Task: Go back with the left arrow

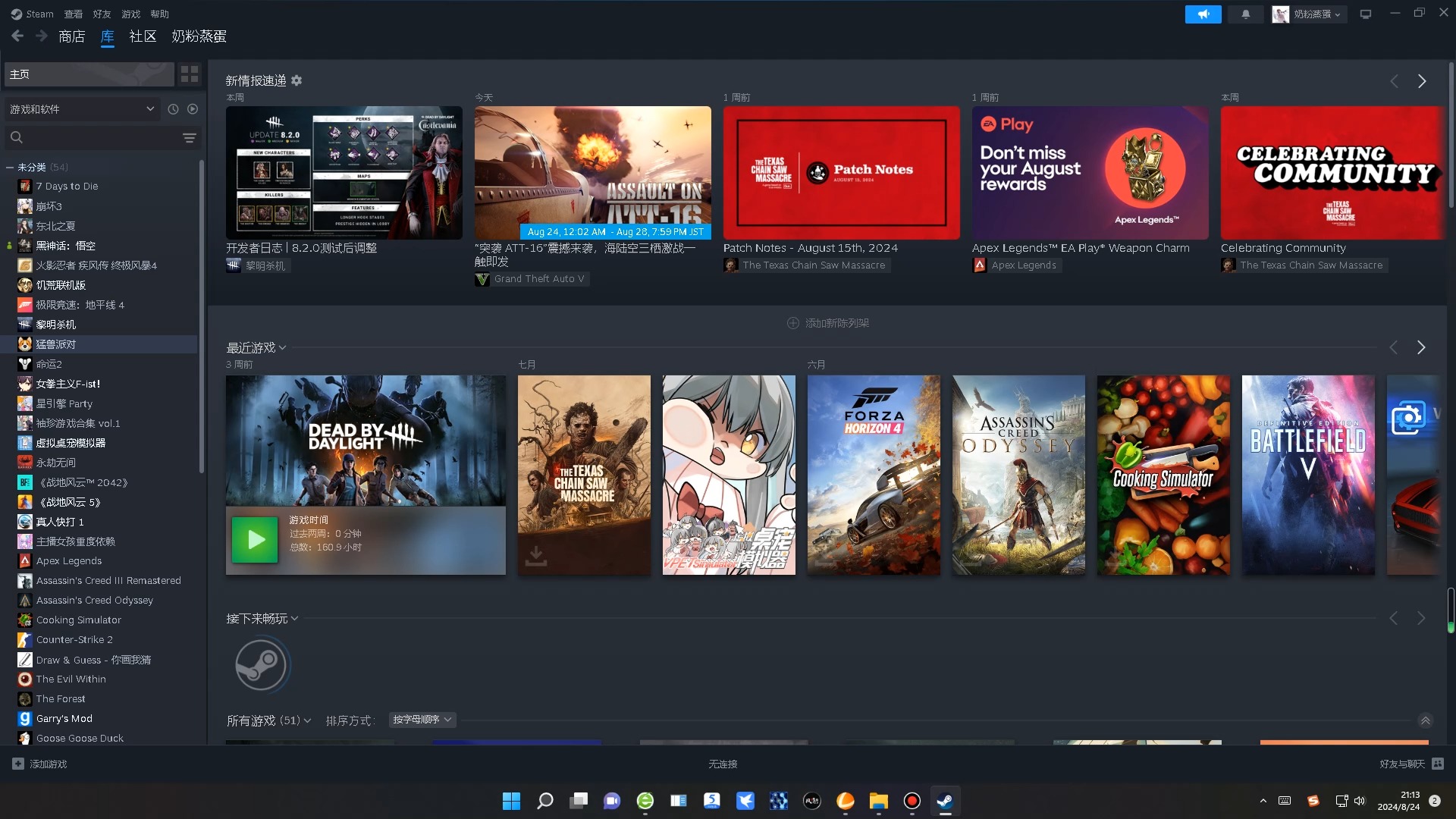Action: [17, 36]
